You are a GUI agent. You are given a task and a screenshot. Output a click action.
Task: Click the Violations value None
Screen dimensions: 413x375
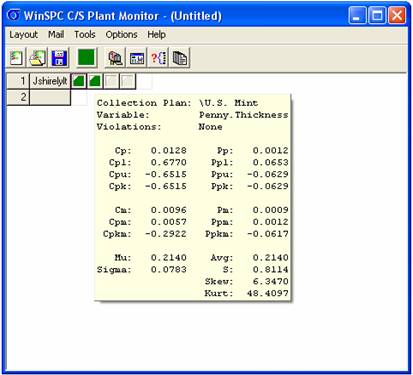[210, 127]
